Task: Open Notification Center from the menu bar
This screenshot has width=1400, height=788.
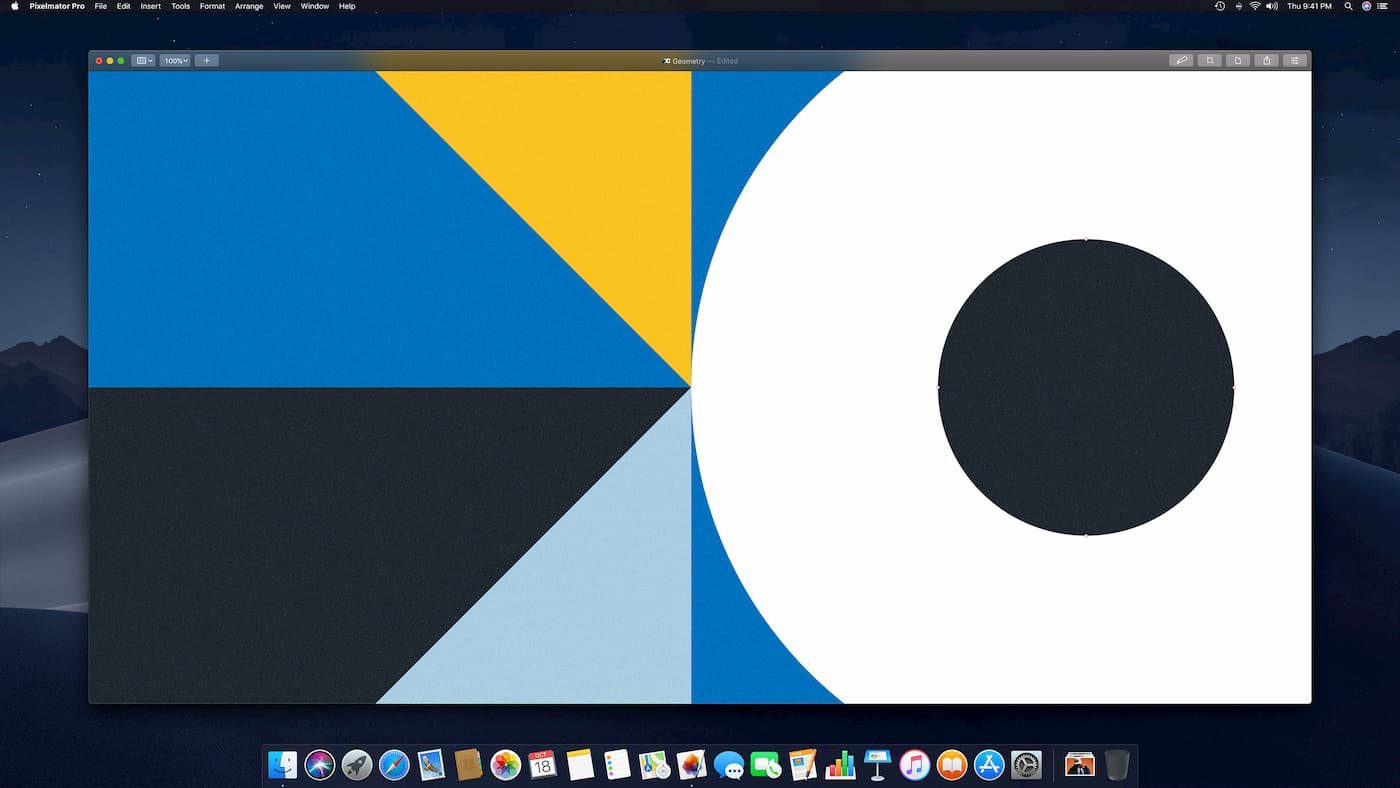Action: pos(1383,6)
